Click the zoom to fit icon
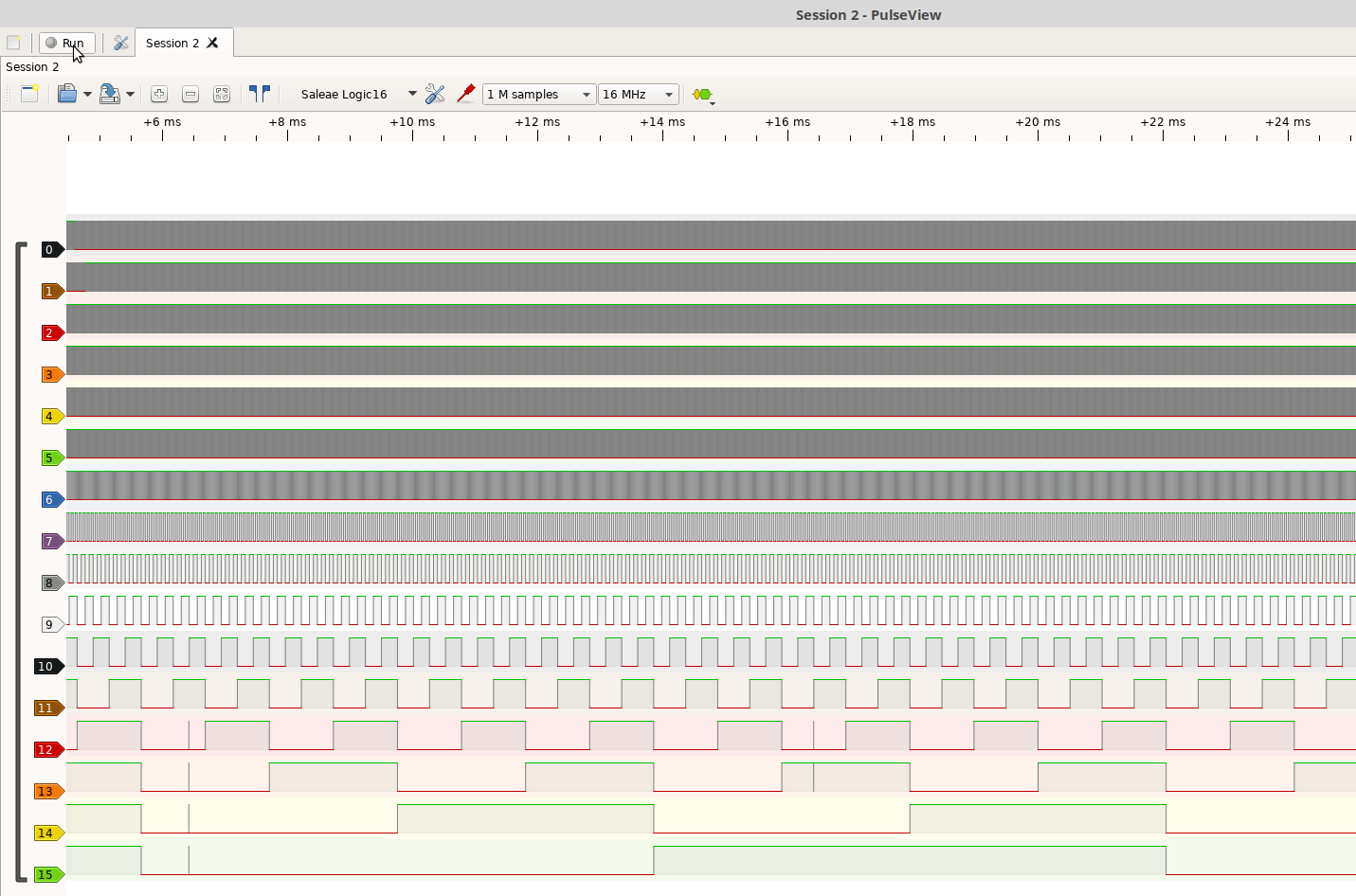 (x=222, y=94)
